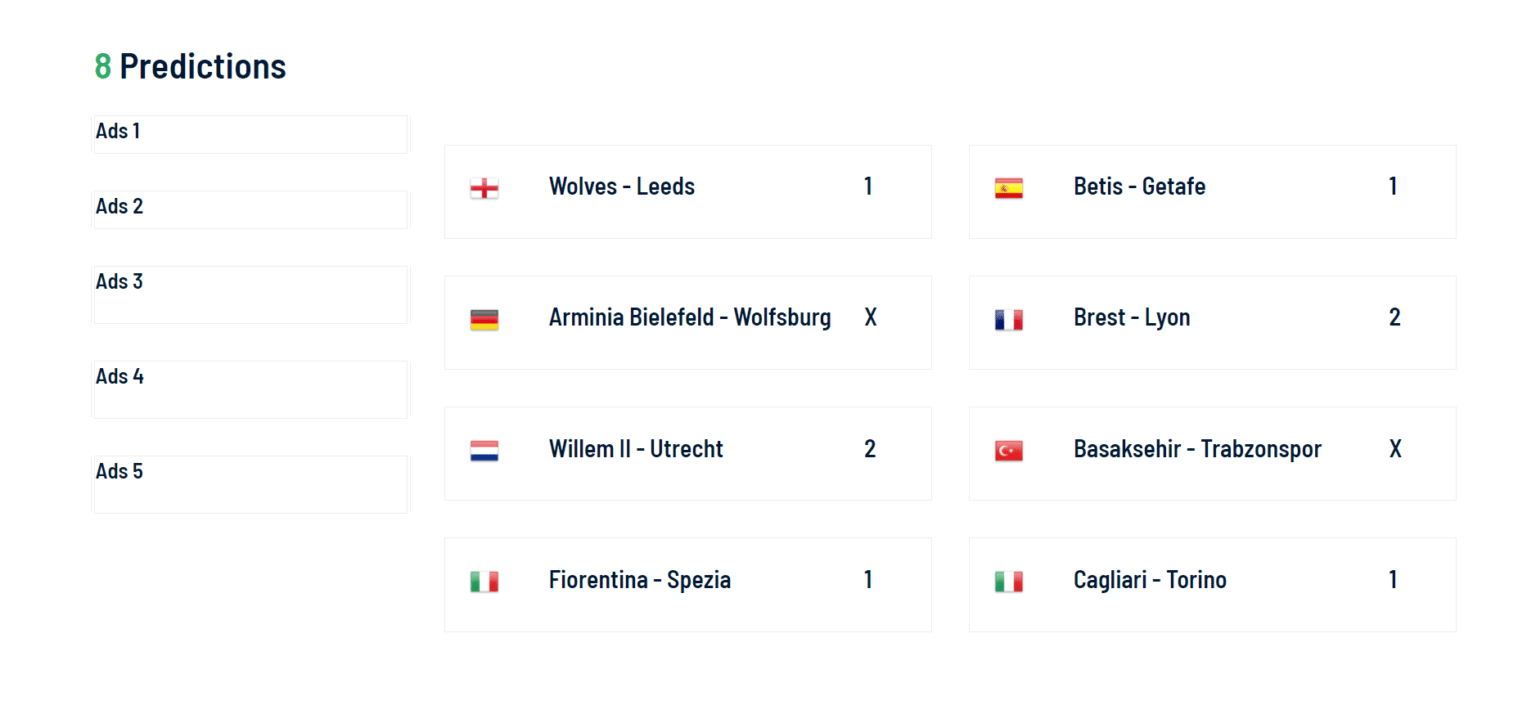Image resolution: width=1536 pixels, height=701 pixels.
Task: Click the England flag beside Wolves – Leeds
Action: pyautogui.click(x=484, y=187)
